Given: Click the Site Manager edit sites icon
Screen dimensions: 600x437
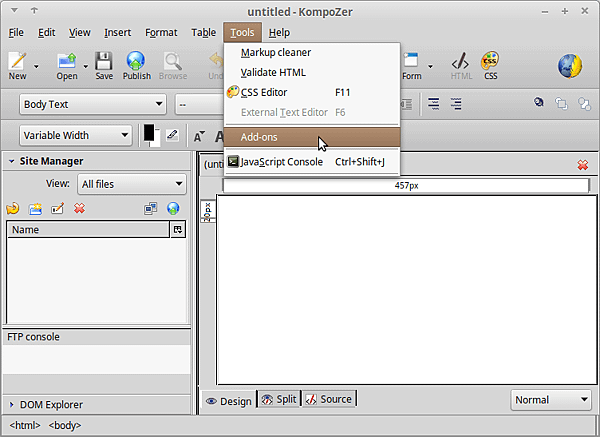Looking at the screenshot, I should [151, 209].
